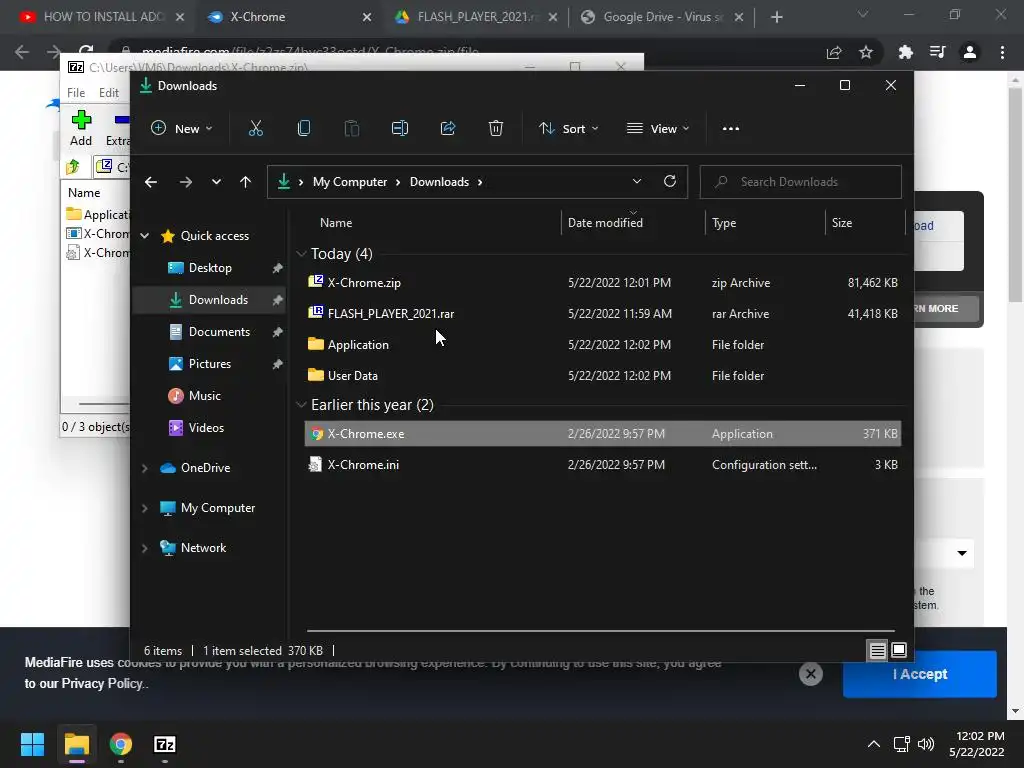Open volume control in system tray
Viewport: 1024px width, 768px height.
925,744
